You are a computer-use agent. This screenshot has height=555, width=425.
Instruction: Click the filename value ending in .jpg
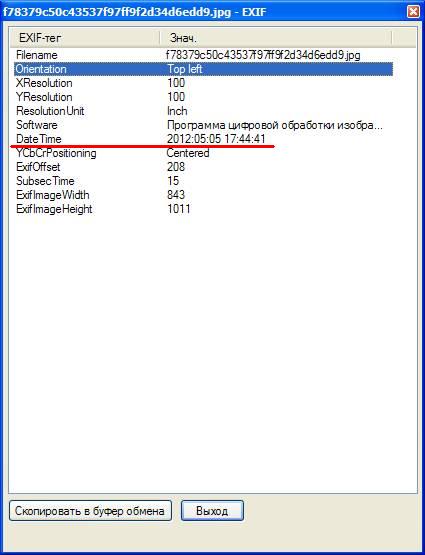263,55
